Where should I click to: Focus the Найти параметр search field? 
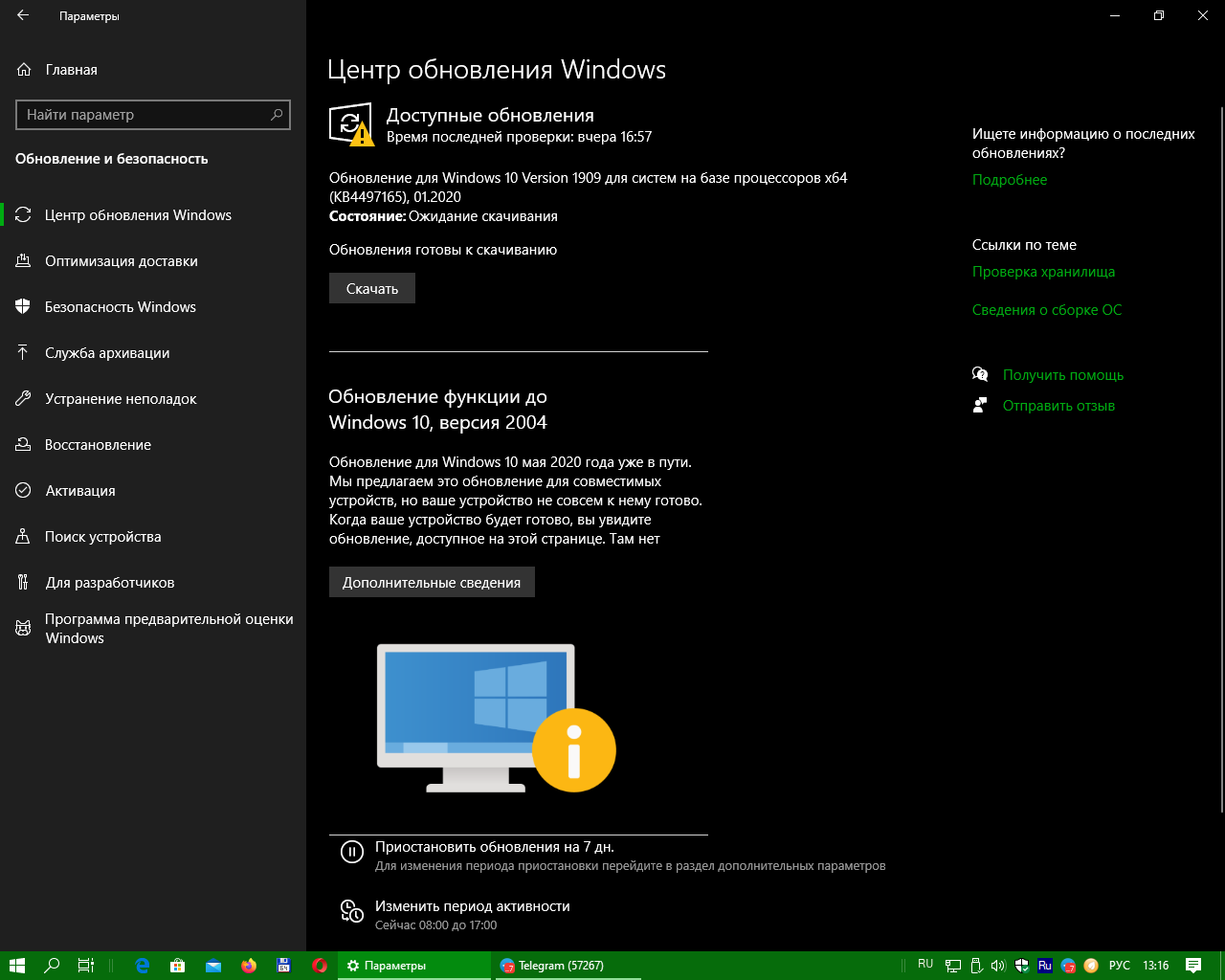(153, 115)
